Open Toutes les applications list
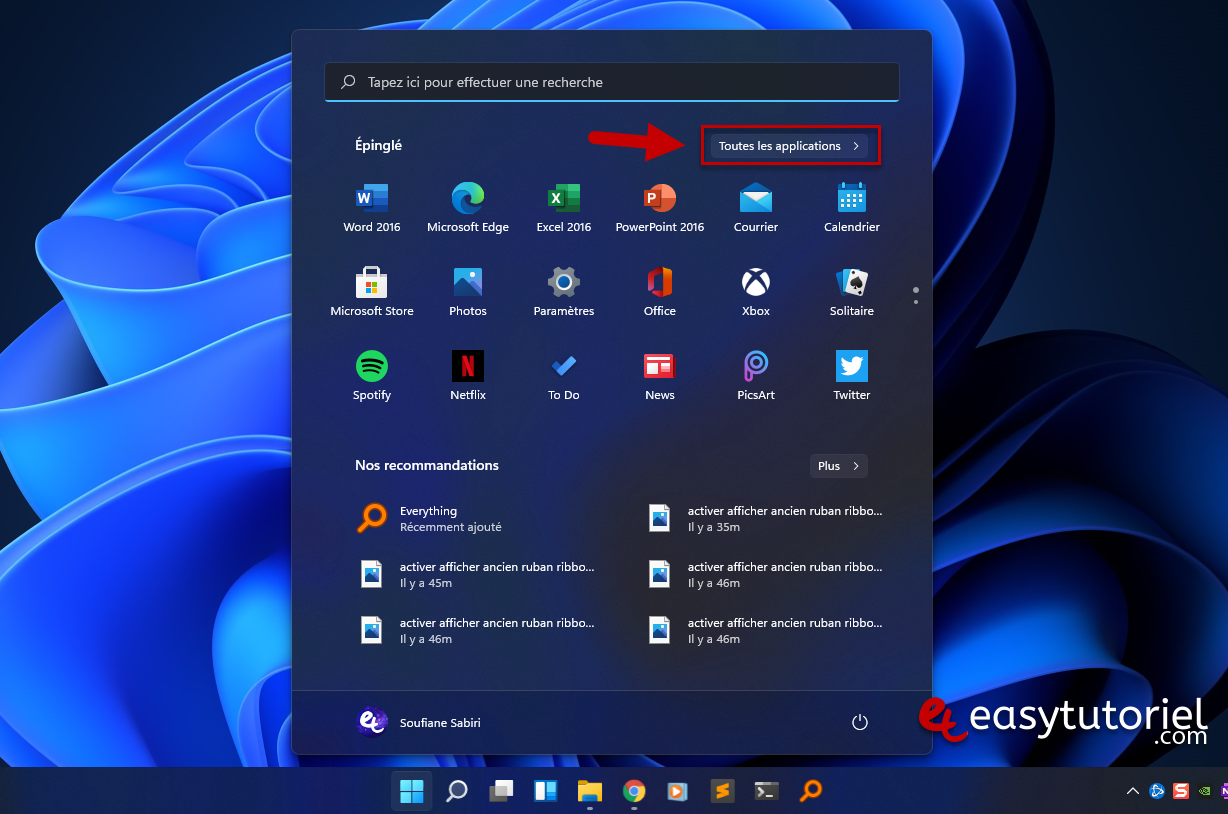This screenshot has height=814, width=1228. pos(789,146)
